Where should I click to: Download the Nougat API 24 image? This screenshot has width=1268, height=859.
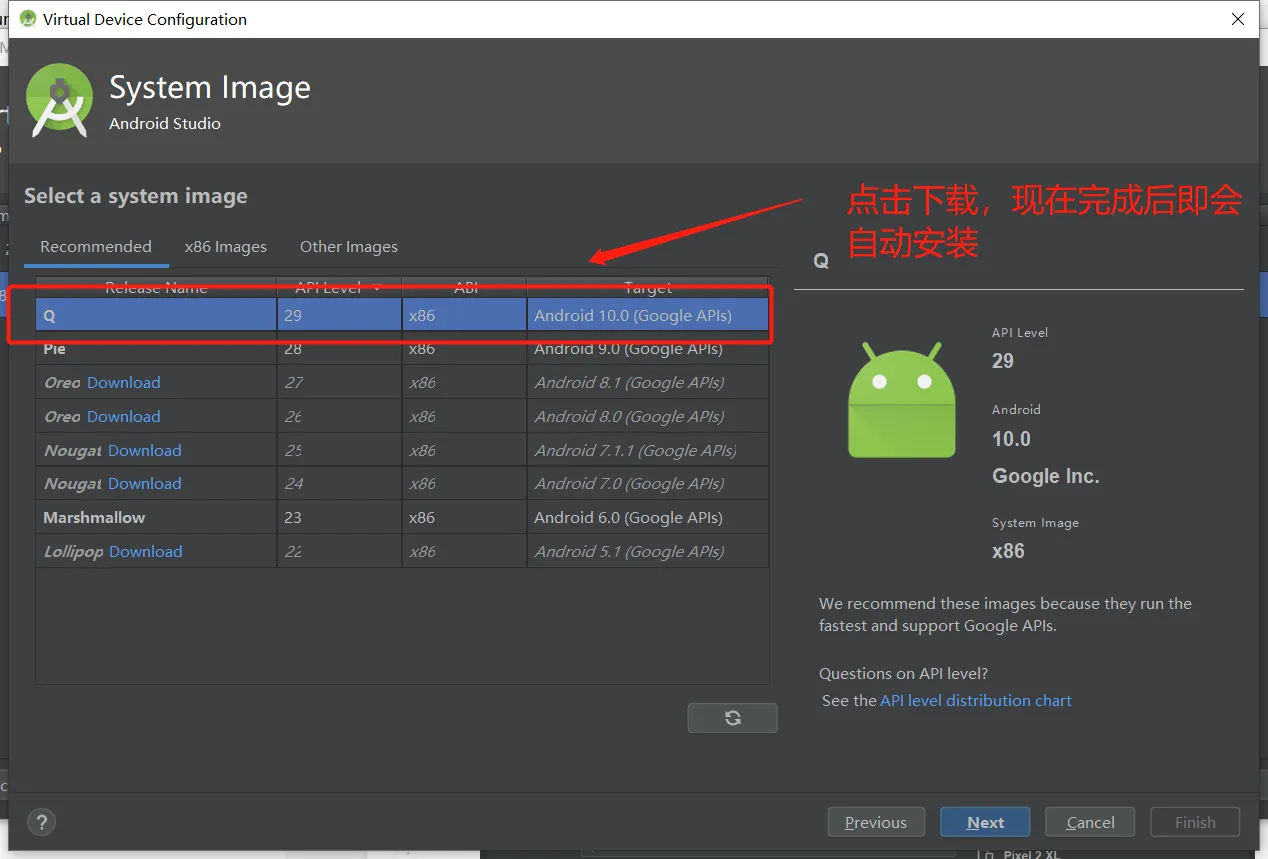(145, 484)
